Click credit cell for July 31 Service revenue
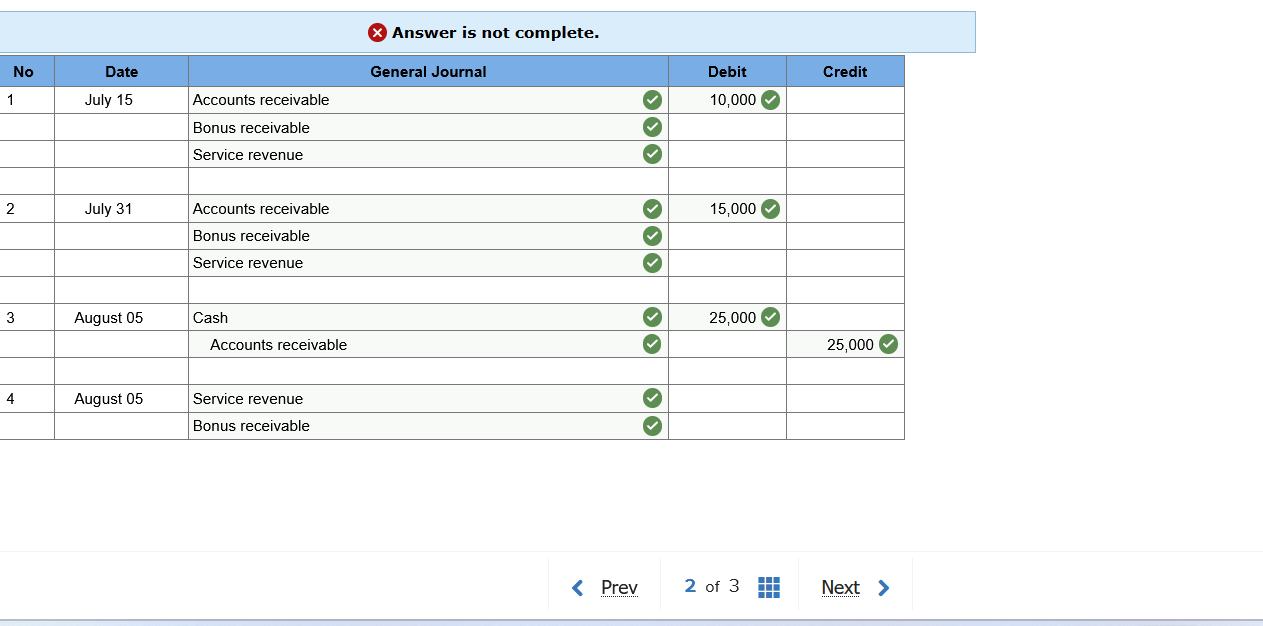This screenshot has width=1263, height=626. click(845, 263)
